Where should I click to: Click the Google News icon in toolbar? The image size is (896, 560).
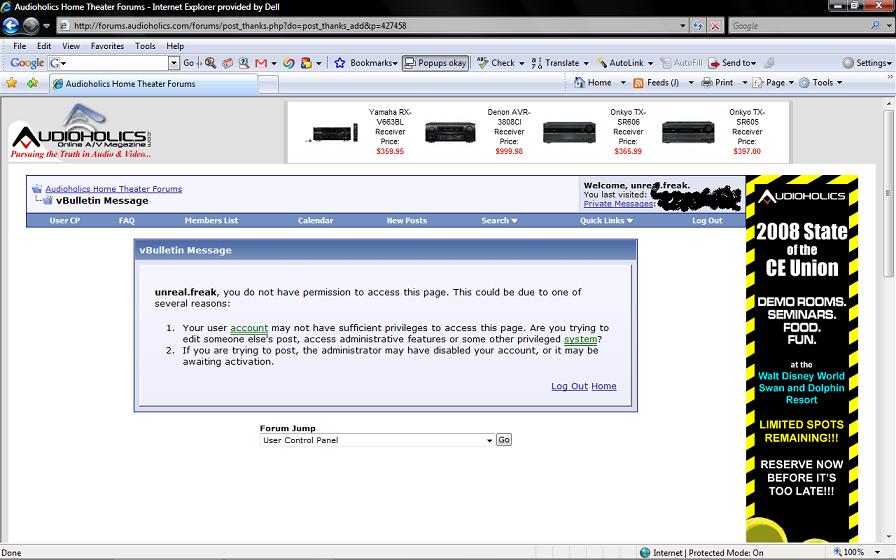click(x=227, y=63)
